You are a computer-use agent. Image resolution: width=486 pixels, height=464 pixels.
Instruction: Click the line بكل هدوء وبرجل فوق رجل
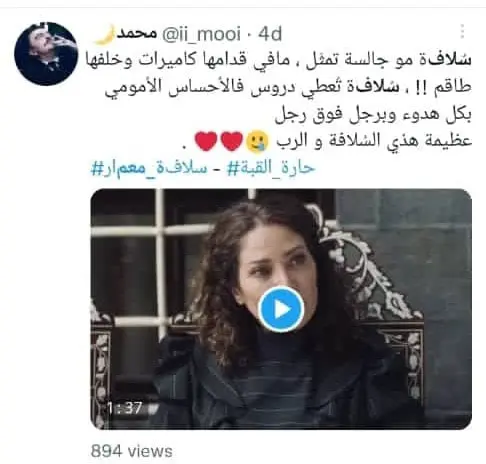(x=373, y=115)
